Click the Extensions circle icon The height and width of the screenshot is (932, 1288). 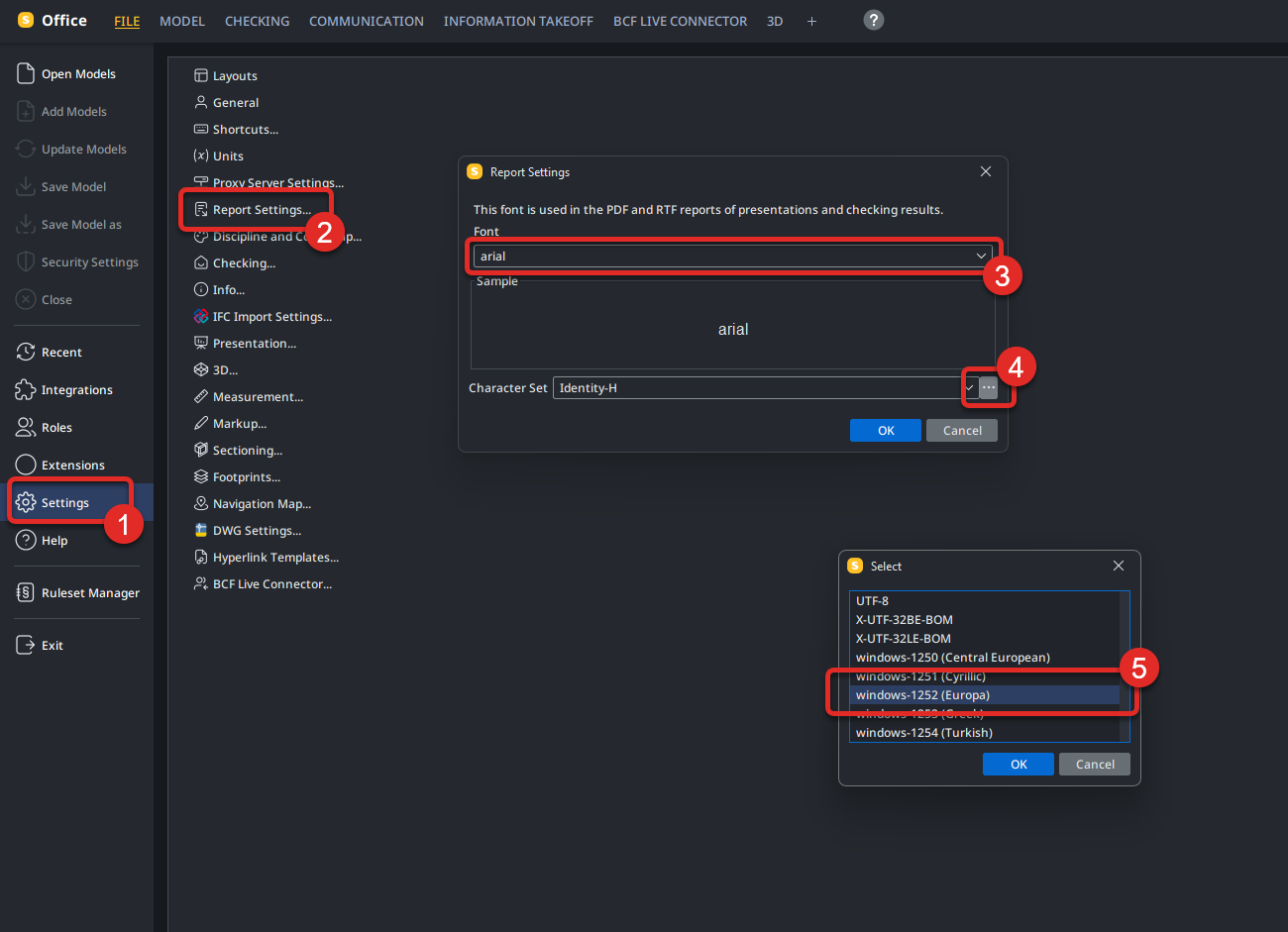(26, 465)
